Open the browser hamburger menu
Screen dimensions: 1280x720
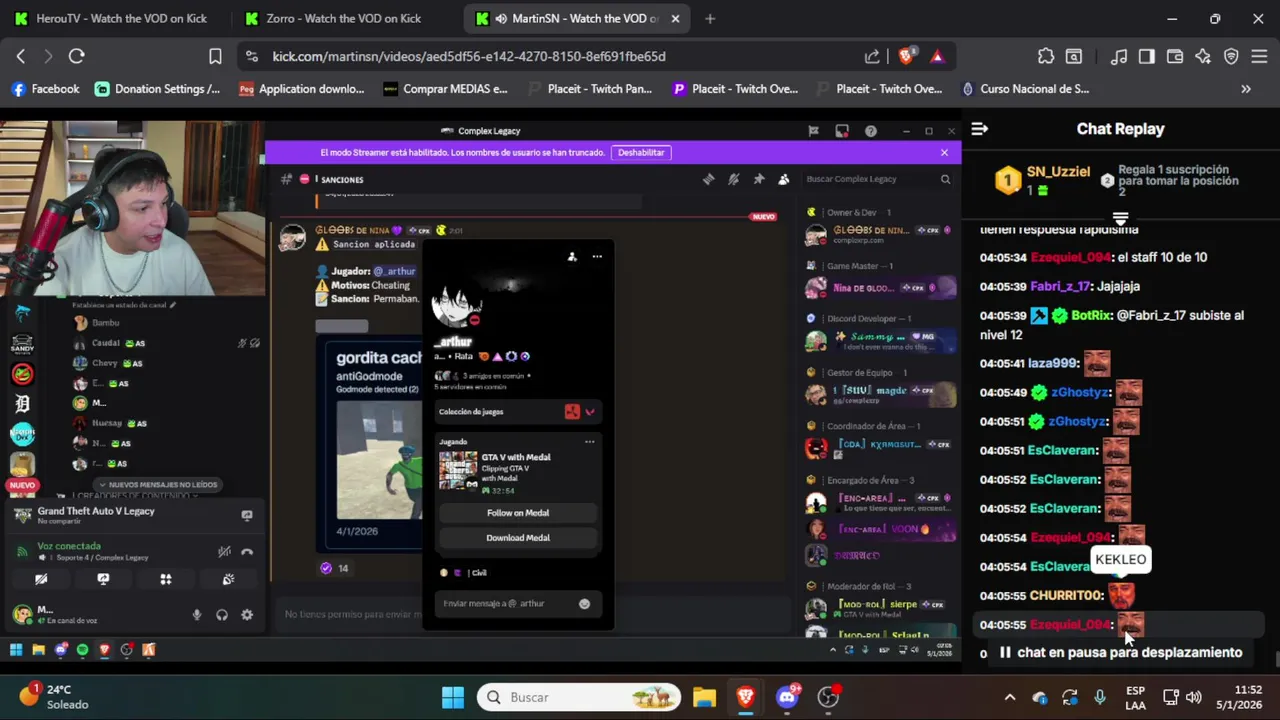click(x=1259, y=57)
